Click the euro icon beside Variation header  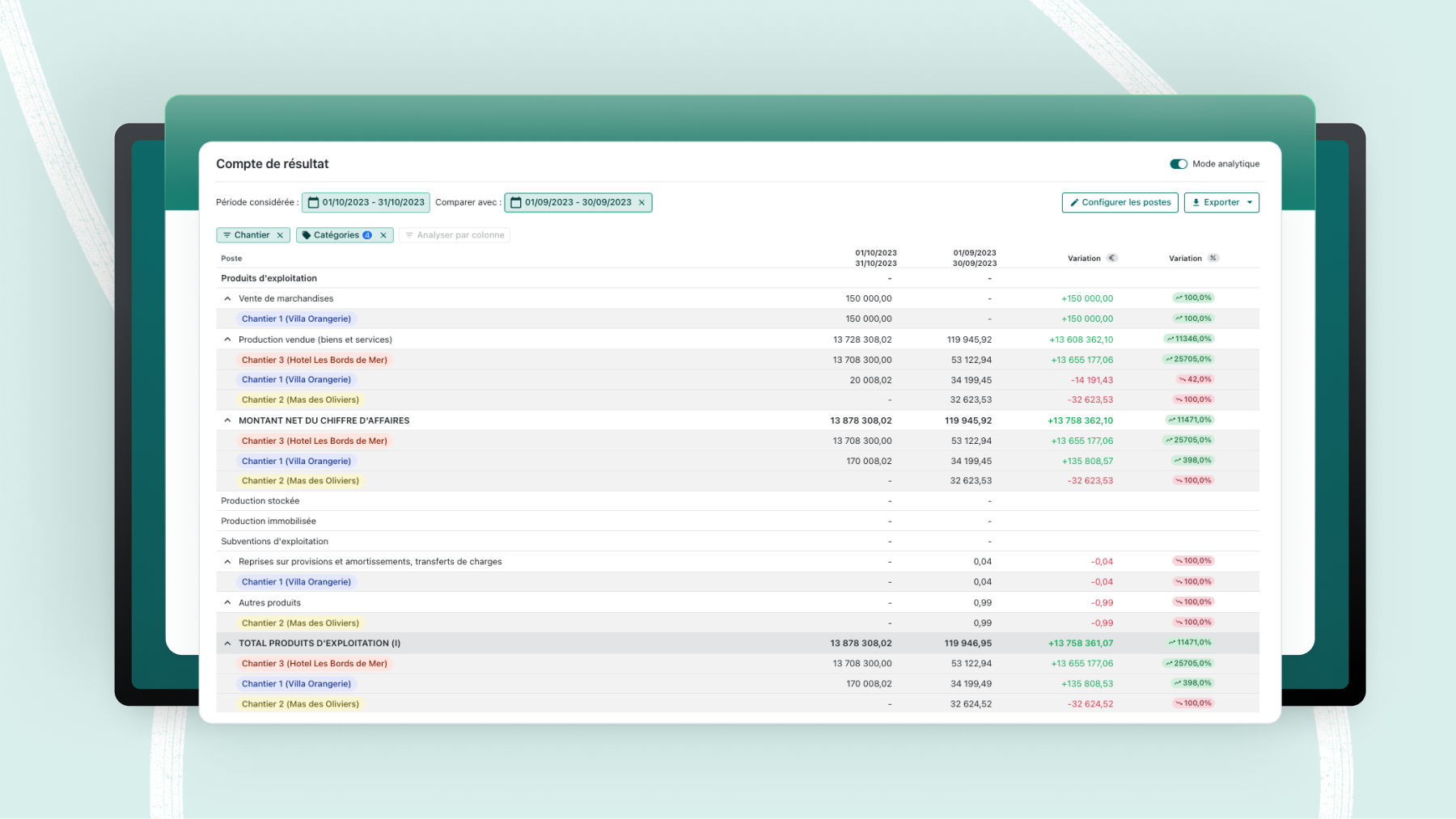1112,258
